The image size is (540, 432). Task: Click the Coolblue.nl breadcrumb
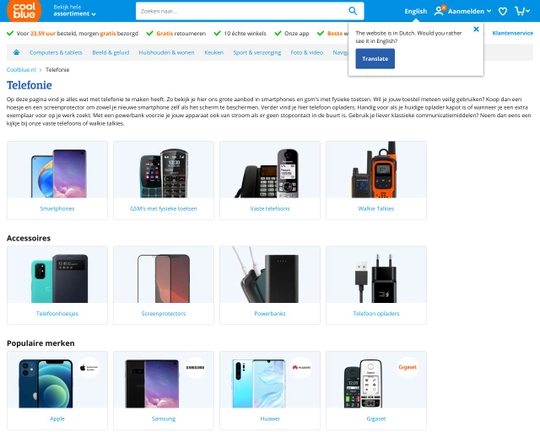tap(21, 70)
